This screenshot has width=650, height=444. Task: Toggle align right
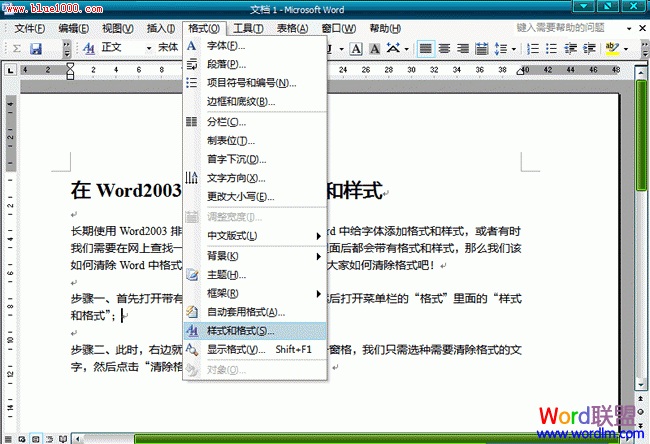[x=463, y=49]
